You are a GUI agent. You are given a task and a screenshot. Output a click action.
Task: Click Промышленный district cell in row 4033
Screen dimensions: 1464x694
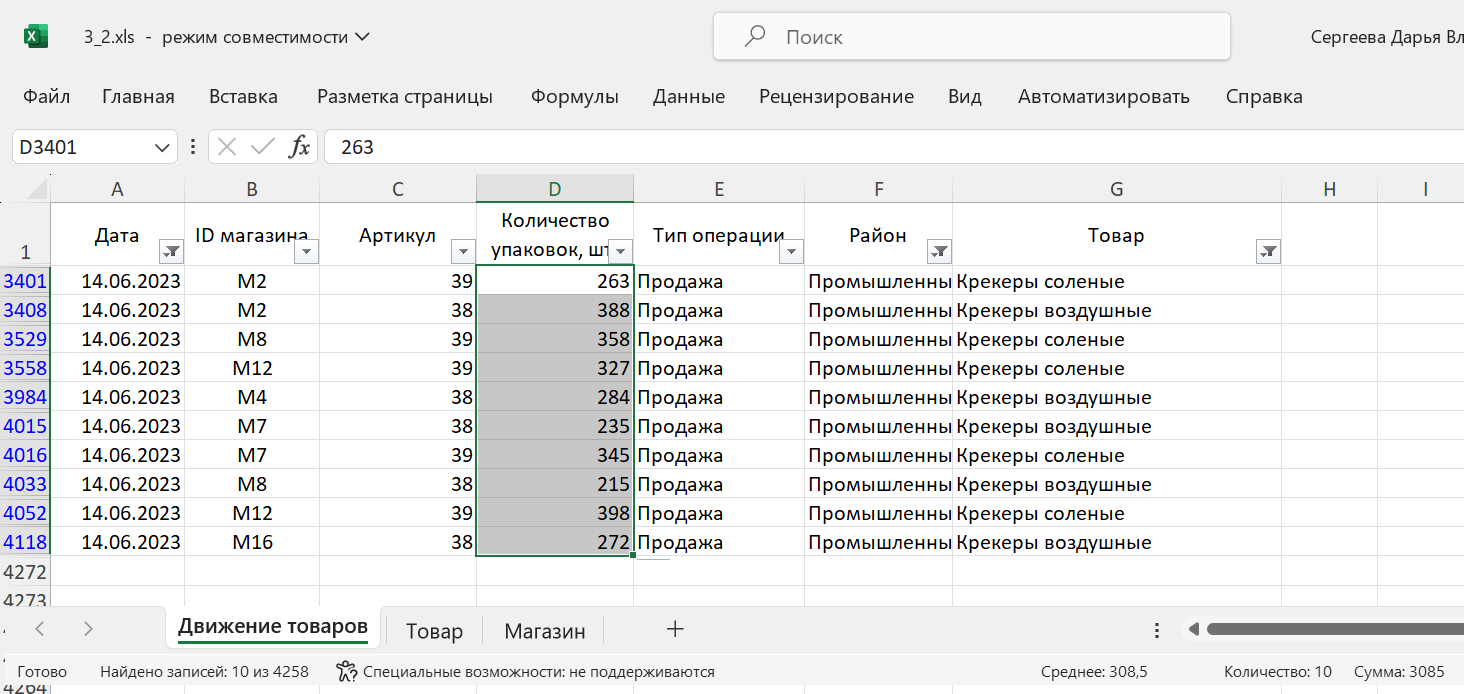[x=878, y=484]
